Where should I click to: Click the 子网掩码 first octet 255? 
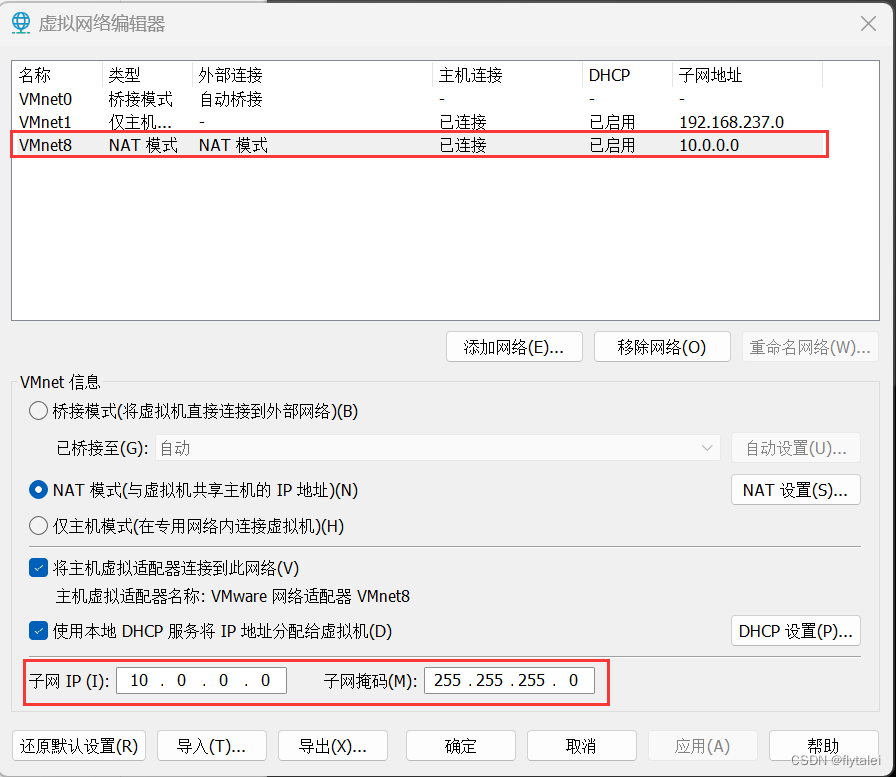pyautogui.click(x=447, y=680)
